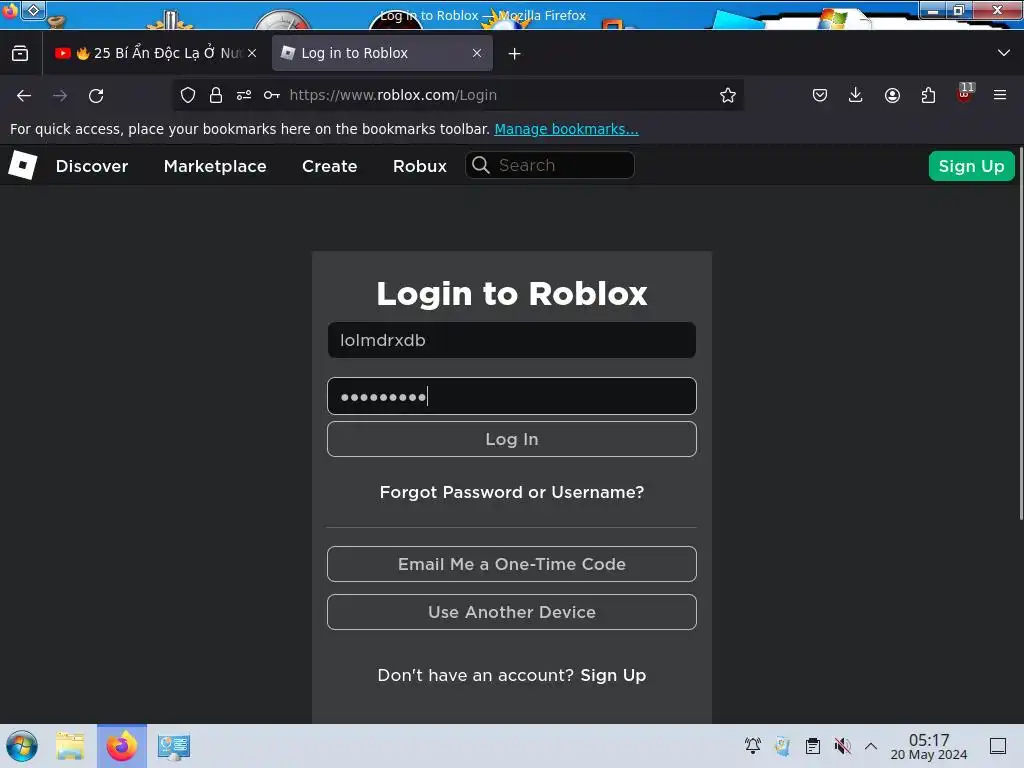List all tabs dropdown chevron

coord(1004,53)
